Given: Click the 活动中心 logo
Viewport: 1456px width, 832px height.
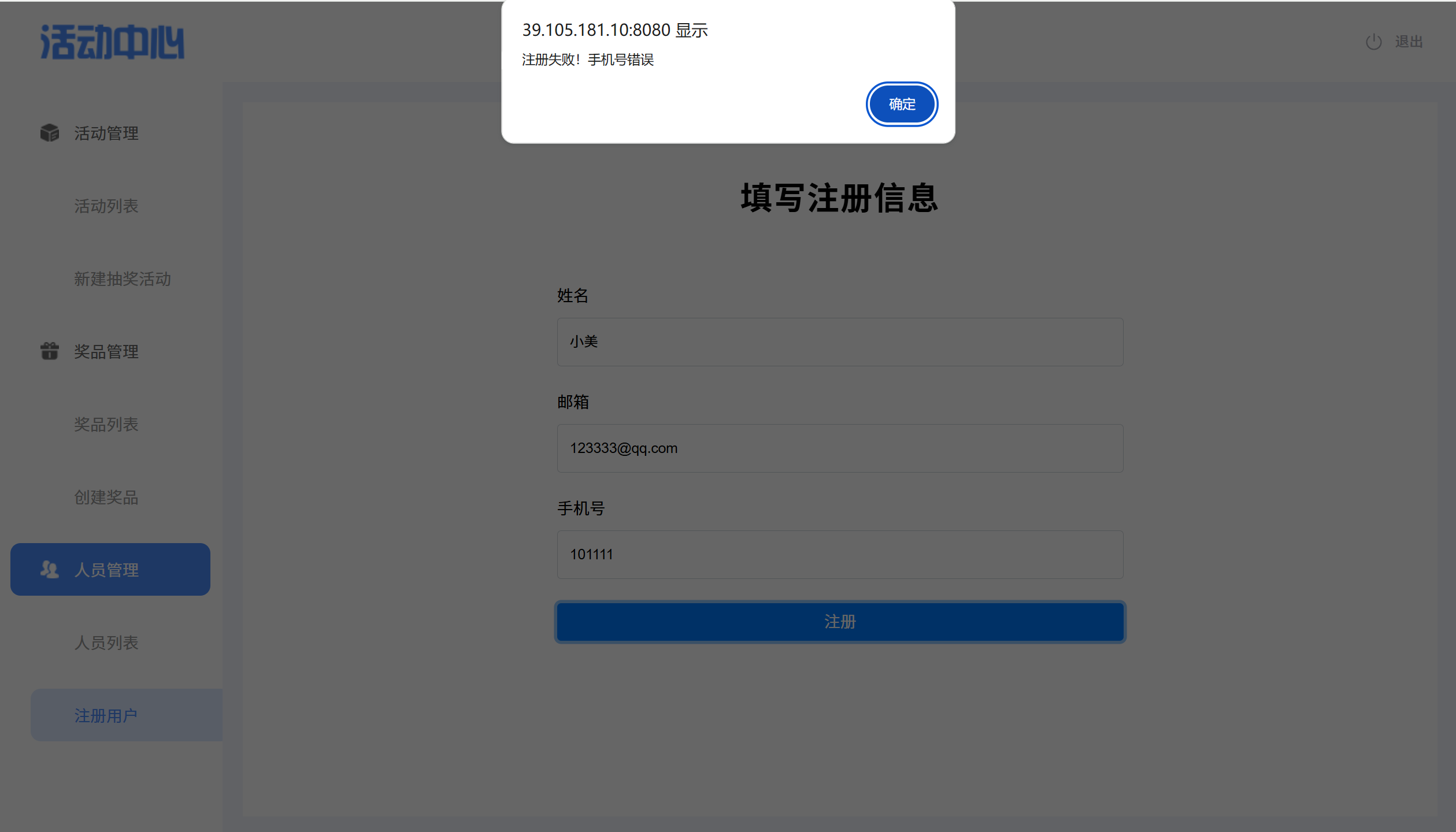Looking at the screenshot, I should pyautogui.click(x=112, y=42).
